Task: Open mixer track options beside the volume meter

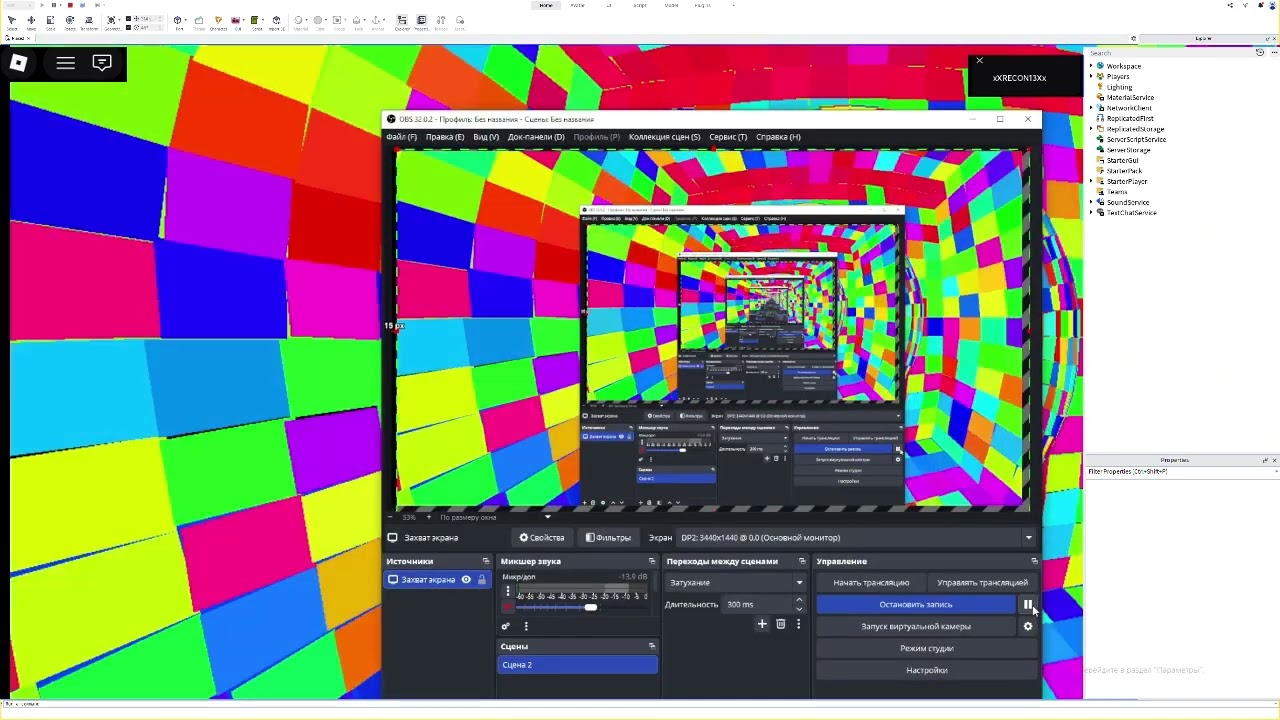Action: 507,591
